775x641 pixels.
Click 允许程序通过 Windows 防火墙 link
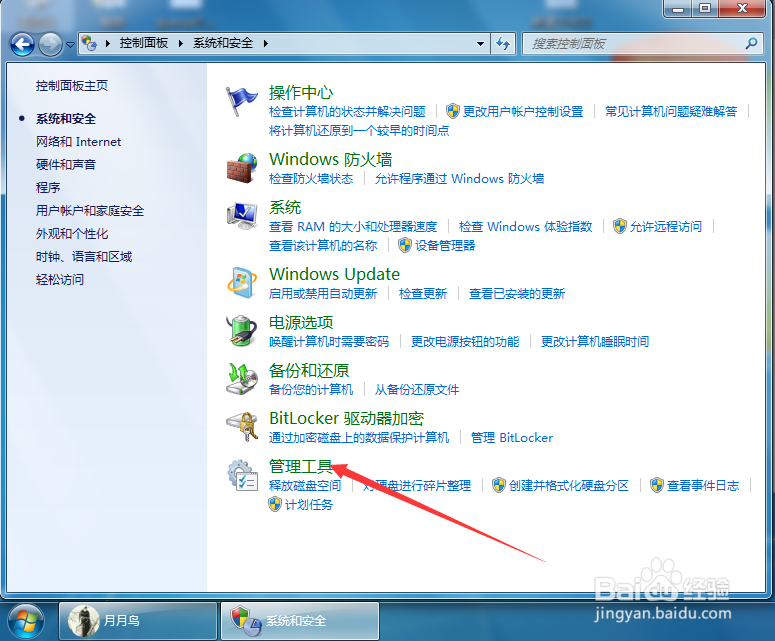click(459, 178)
